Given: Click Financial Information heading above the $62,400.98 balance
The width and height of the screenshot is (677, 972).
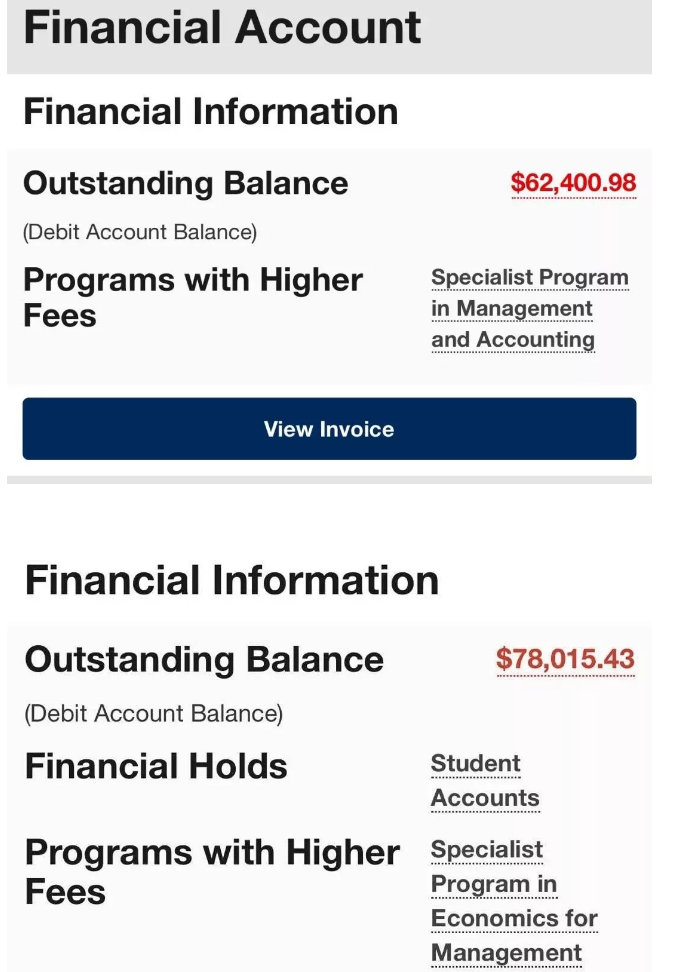Looking at the screenshot, I should coord(210,111).
